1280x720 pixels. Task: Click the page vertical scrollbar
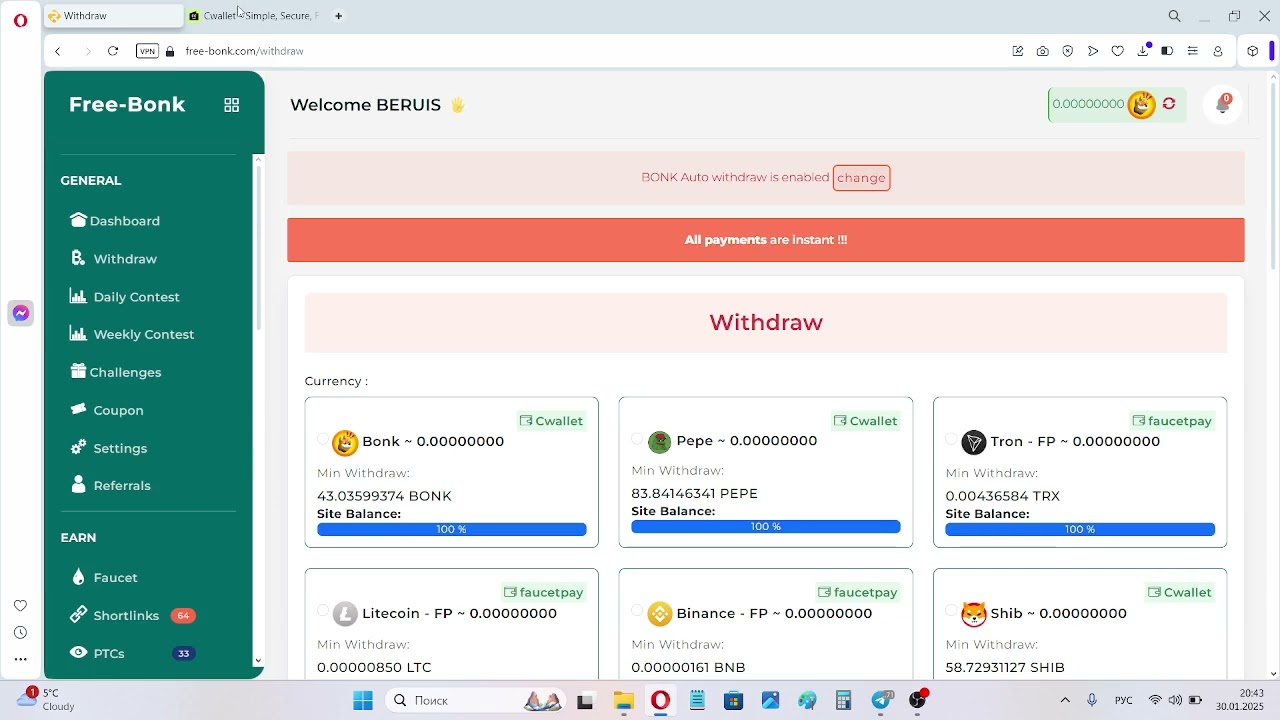coord(1273,175)
